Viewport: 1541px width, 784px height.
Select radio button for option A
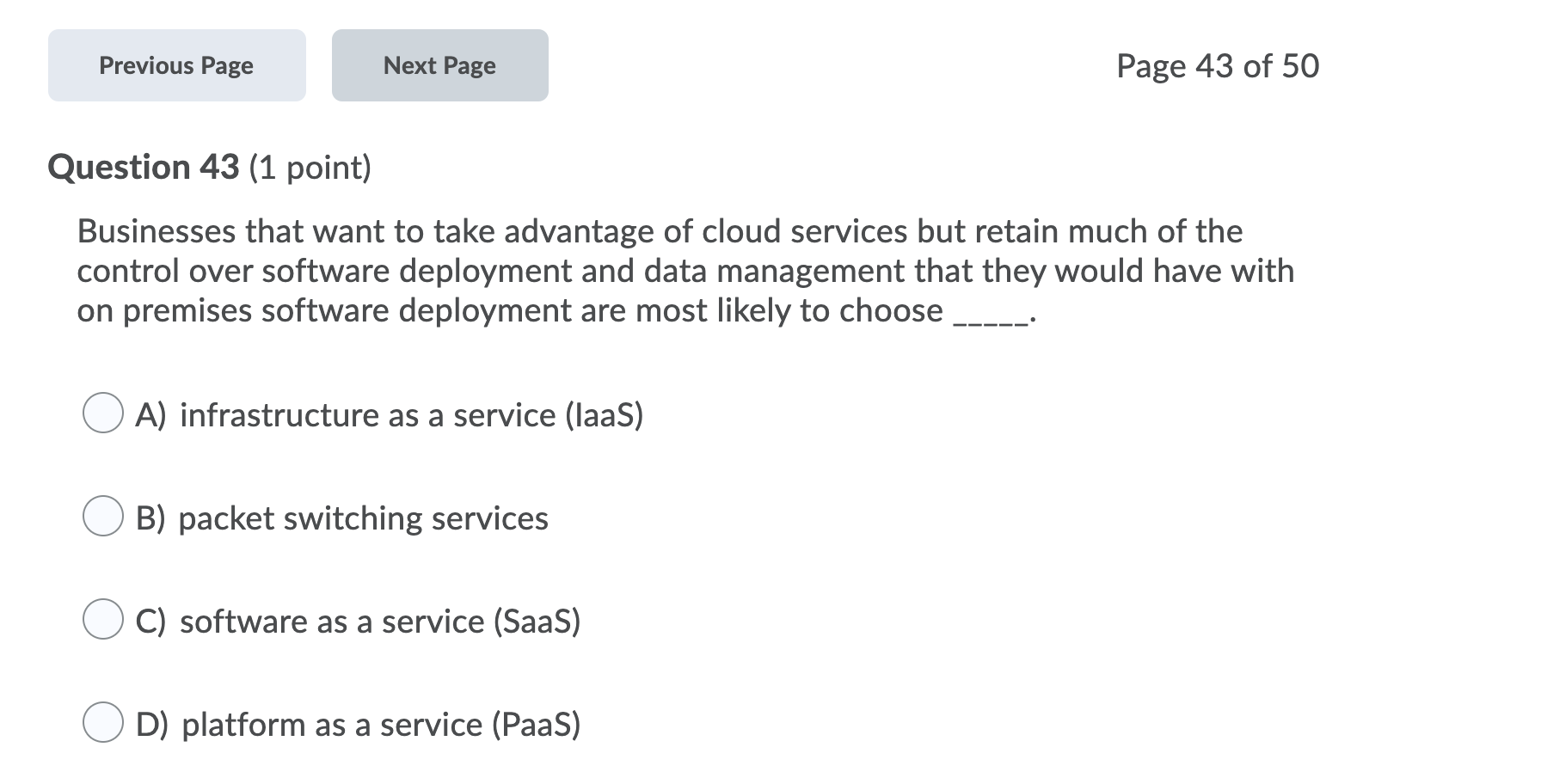click(103, 413)
